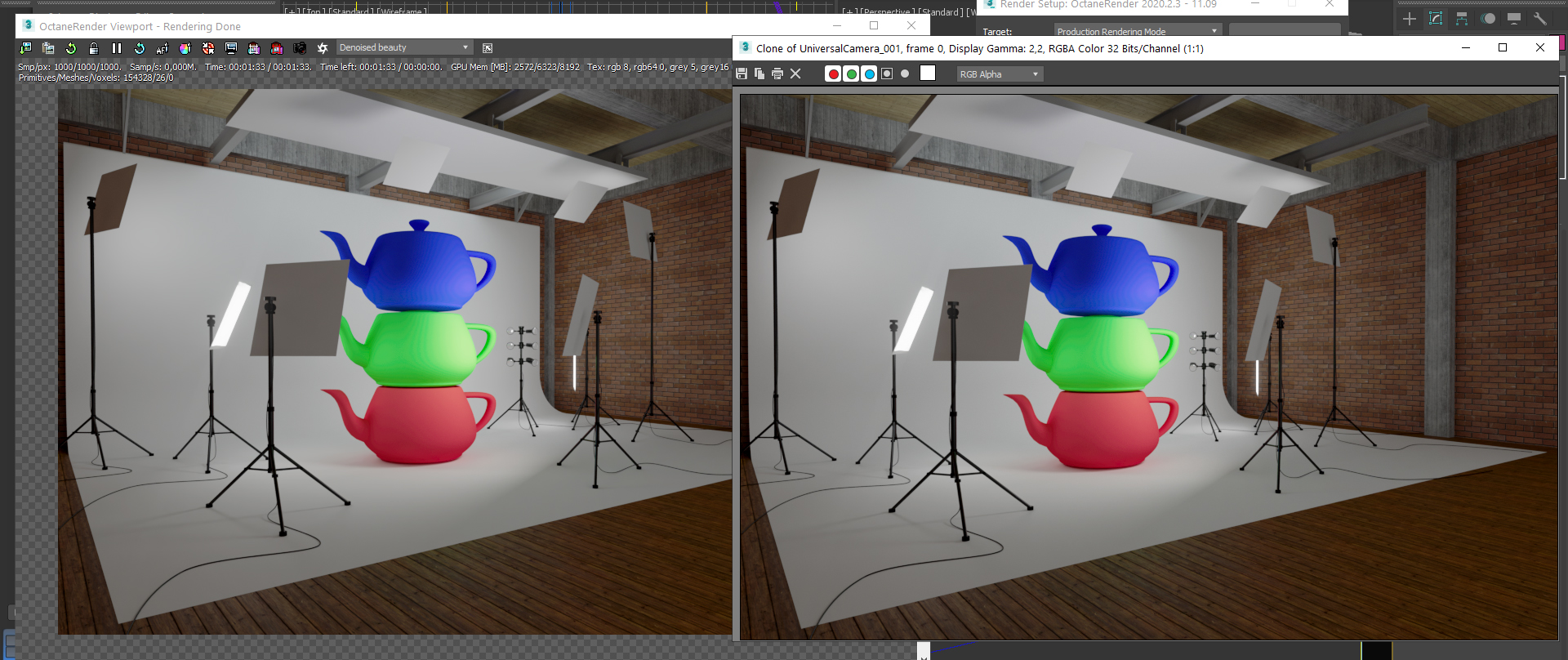Toggle the monochrome display circle

pos(905,74)
